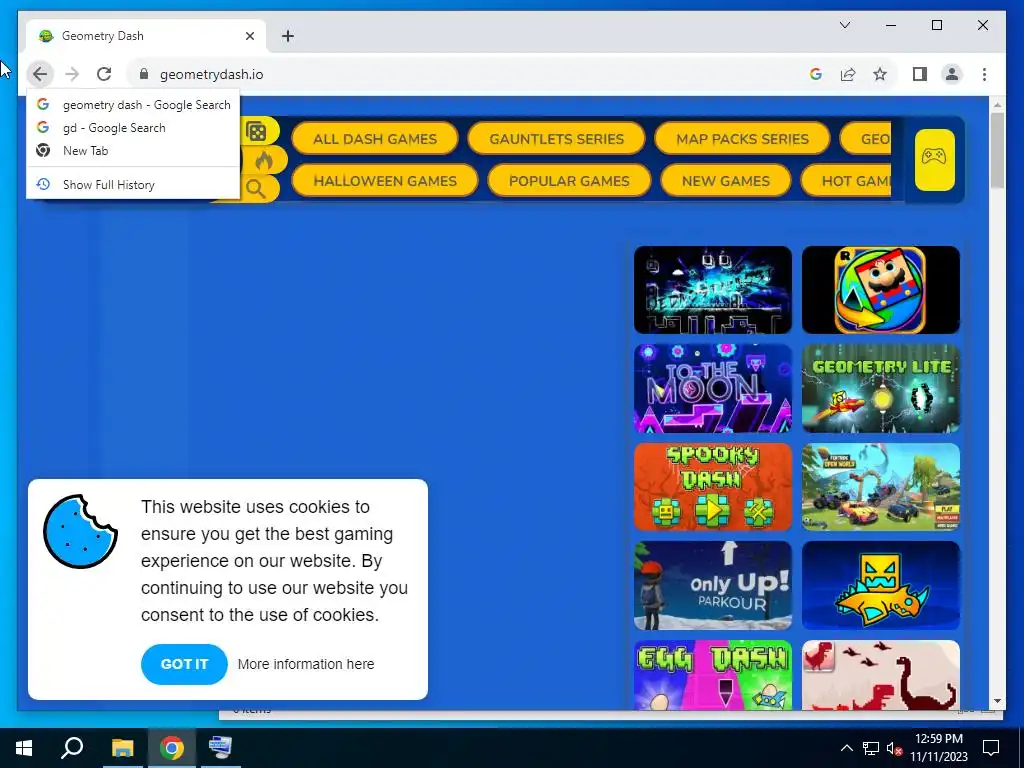The image size is (1024, 768).
Task: Open MAP PACKS SERIES category
Action: tap(742, 138)
